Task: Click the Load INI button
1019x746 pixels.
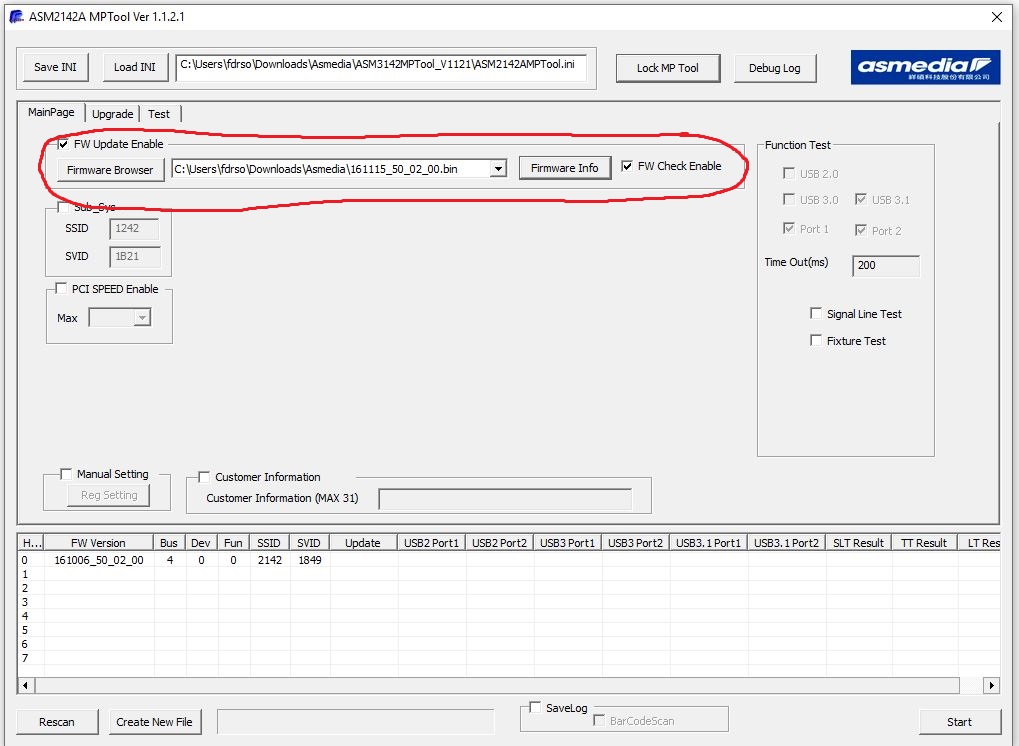Action: (x=135, y=67)
